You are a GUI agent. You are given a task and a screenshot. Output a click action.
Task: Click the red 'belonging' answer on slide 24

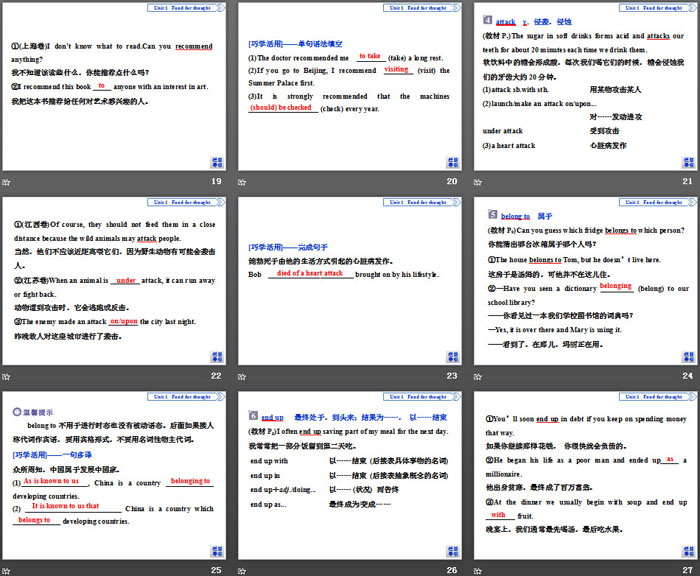point(616,286)
